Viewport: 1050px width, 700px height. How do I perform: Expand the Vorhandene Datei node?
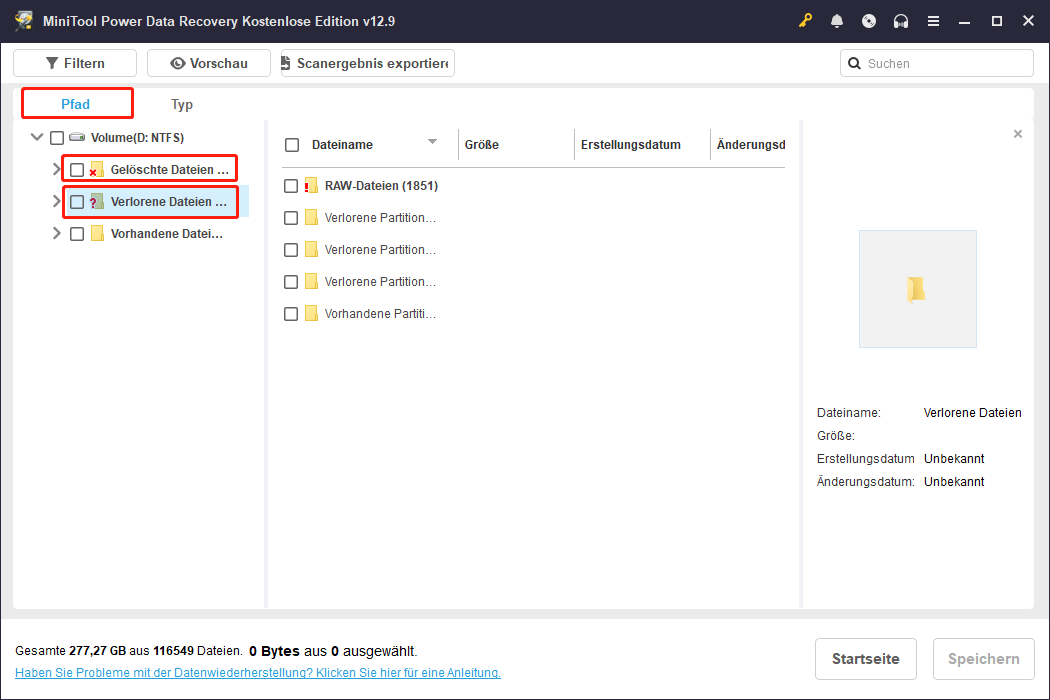point(56,234)
